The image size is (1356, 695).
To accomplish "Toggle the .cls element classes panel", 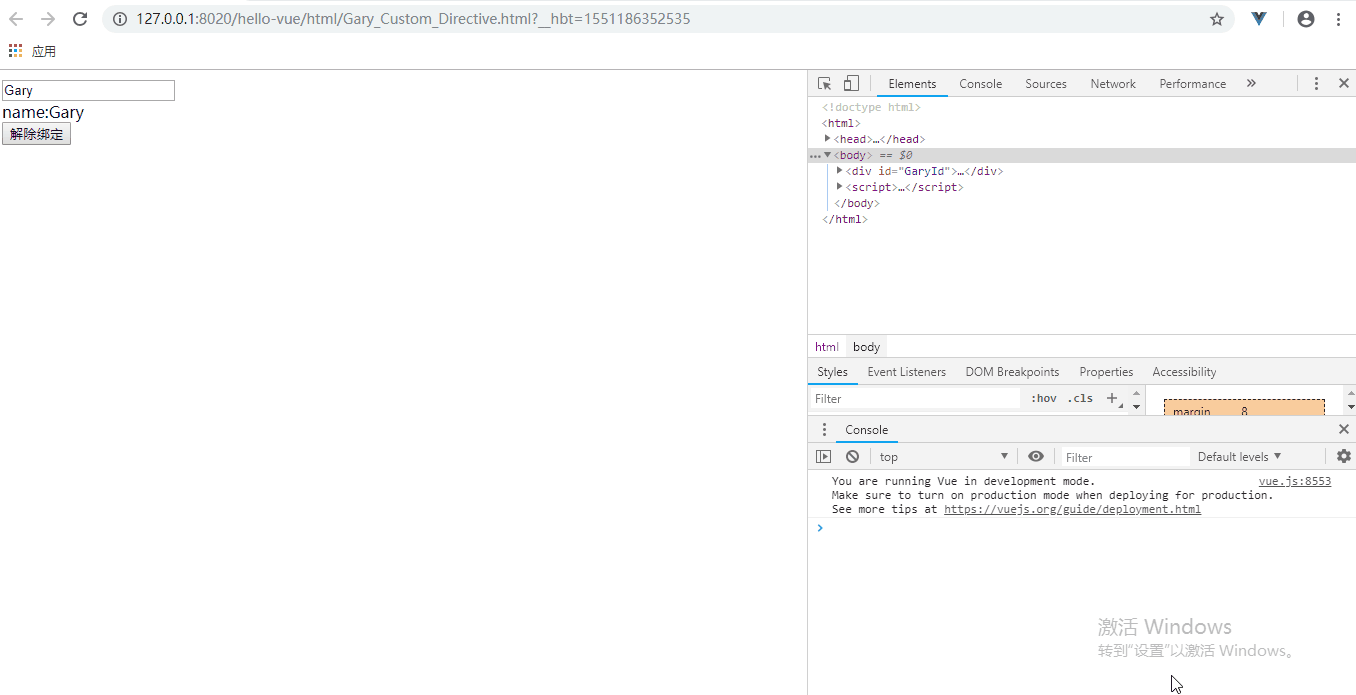I will click(1080, 398).
